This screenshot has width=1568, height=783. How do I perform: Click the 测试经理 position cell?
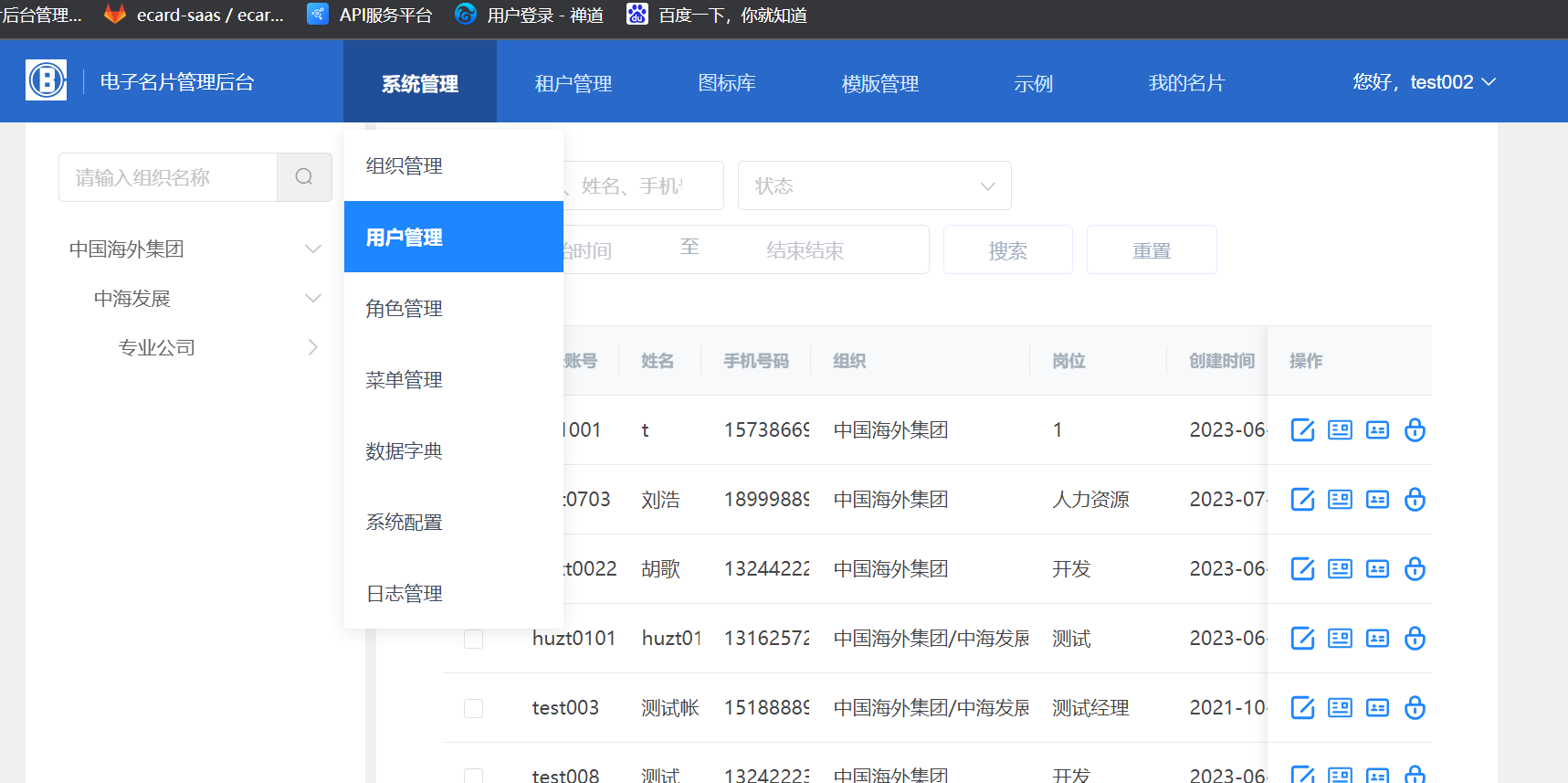pyautogui.click(x=1090, y=708)
